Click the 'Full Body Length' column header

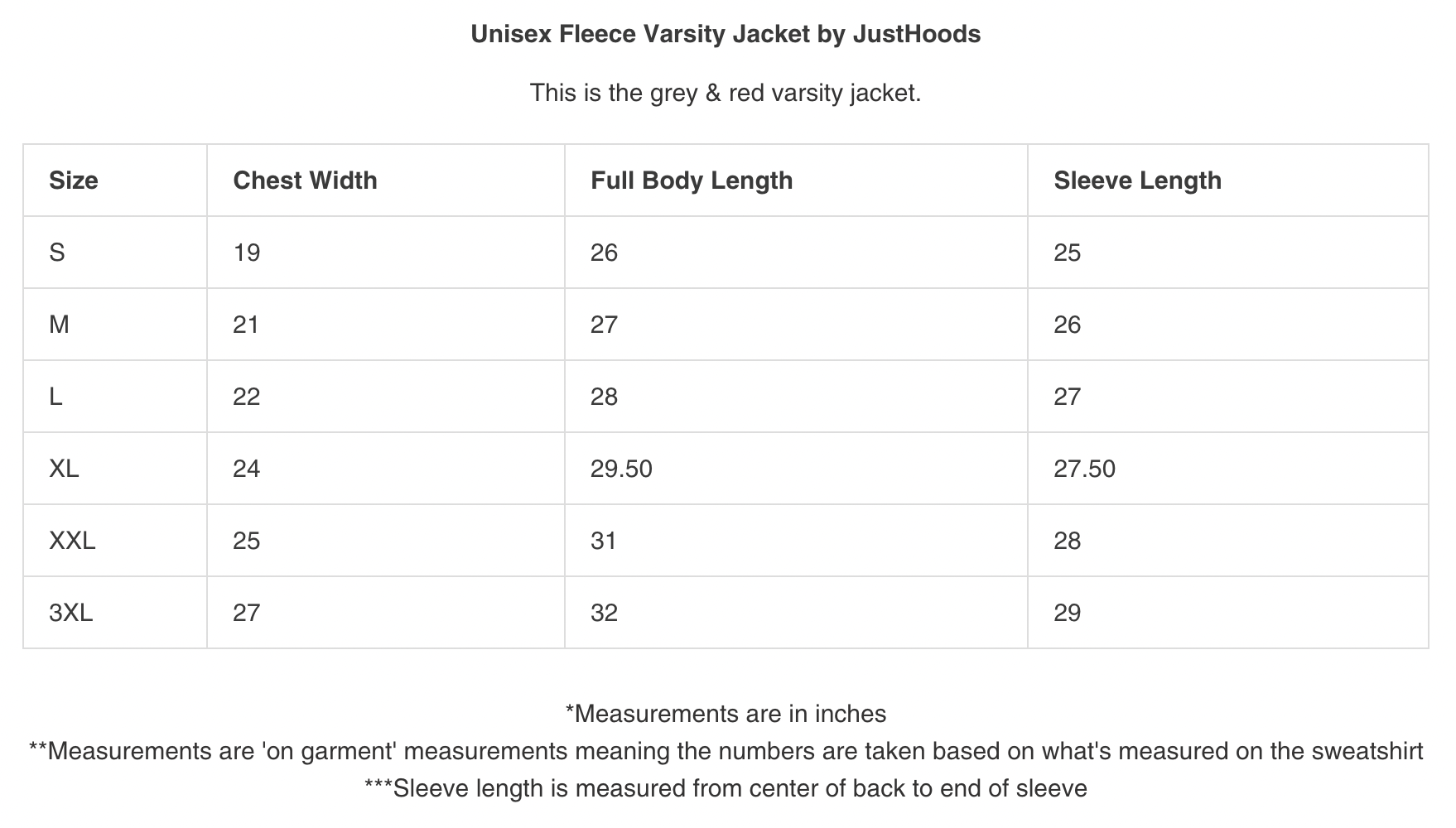point(692,181)
